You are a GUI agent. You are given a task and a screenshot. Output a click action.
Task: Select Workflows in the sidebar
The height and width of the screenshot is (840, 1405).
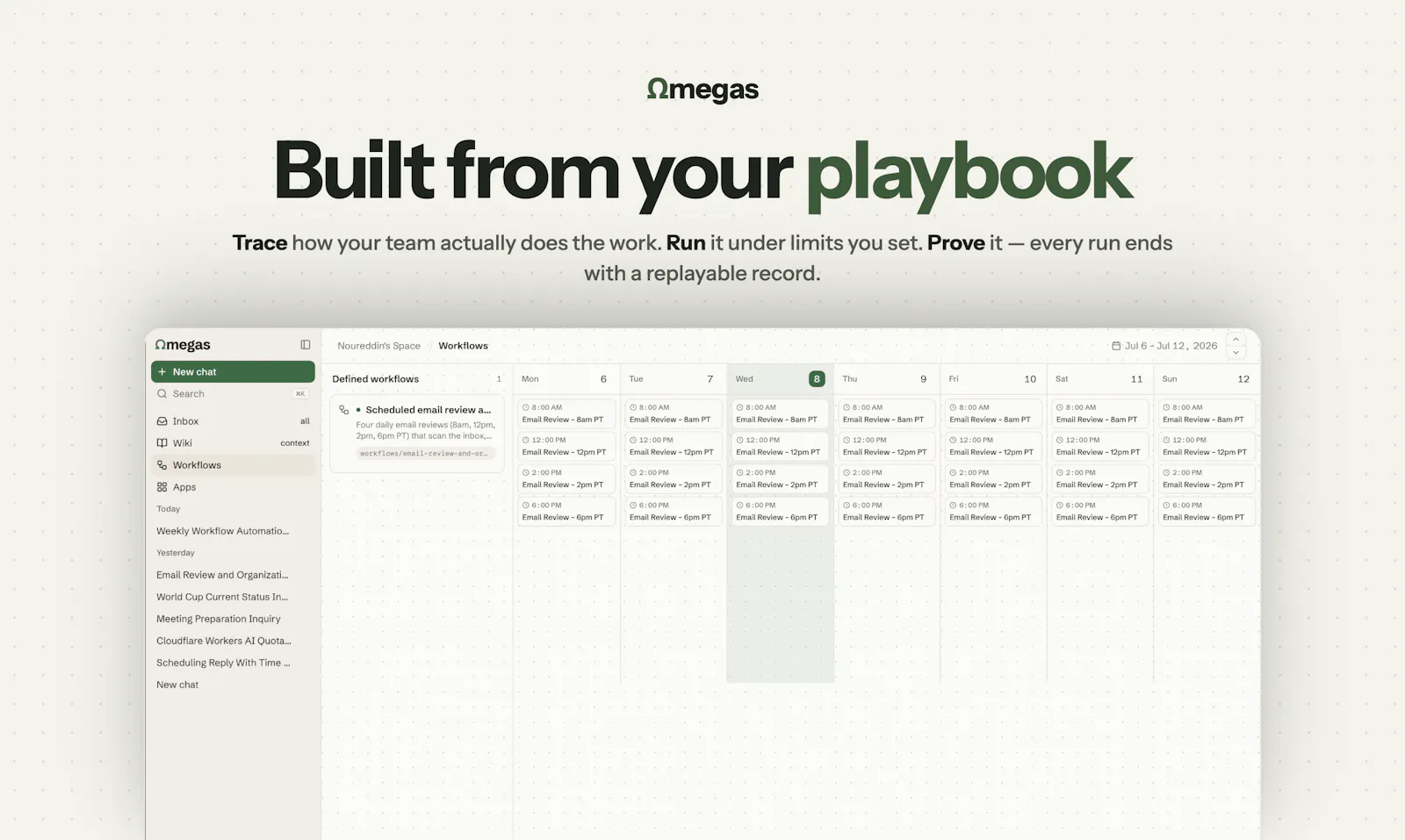click(233, 465)
